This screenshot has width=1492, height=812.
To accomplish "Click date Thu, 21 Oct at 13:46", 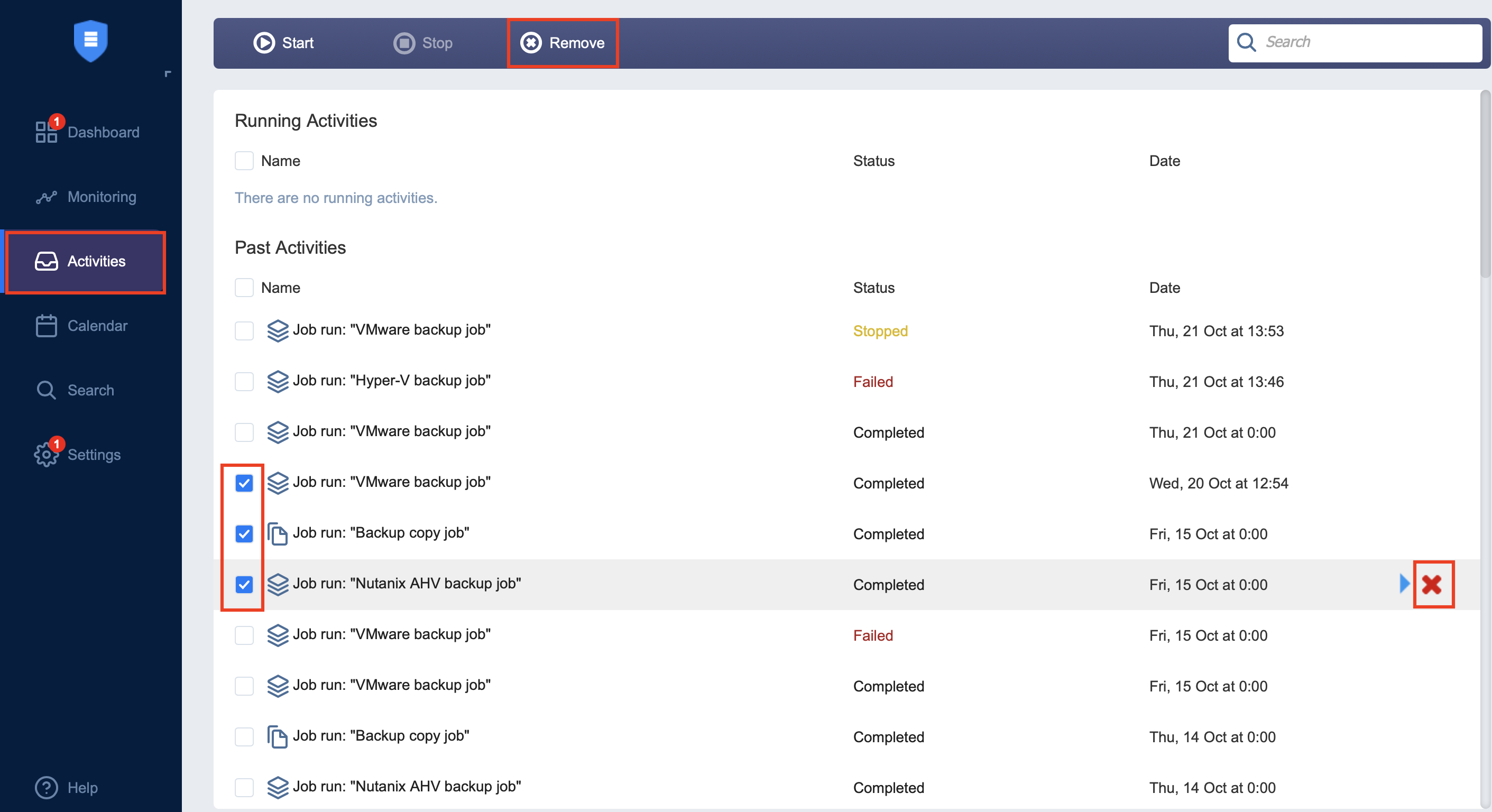I will coord(1217,382).
